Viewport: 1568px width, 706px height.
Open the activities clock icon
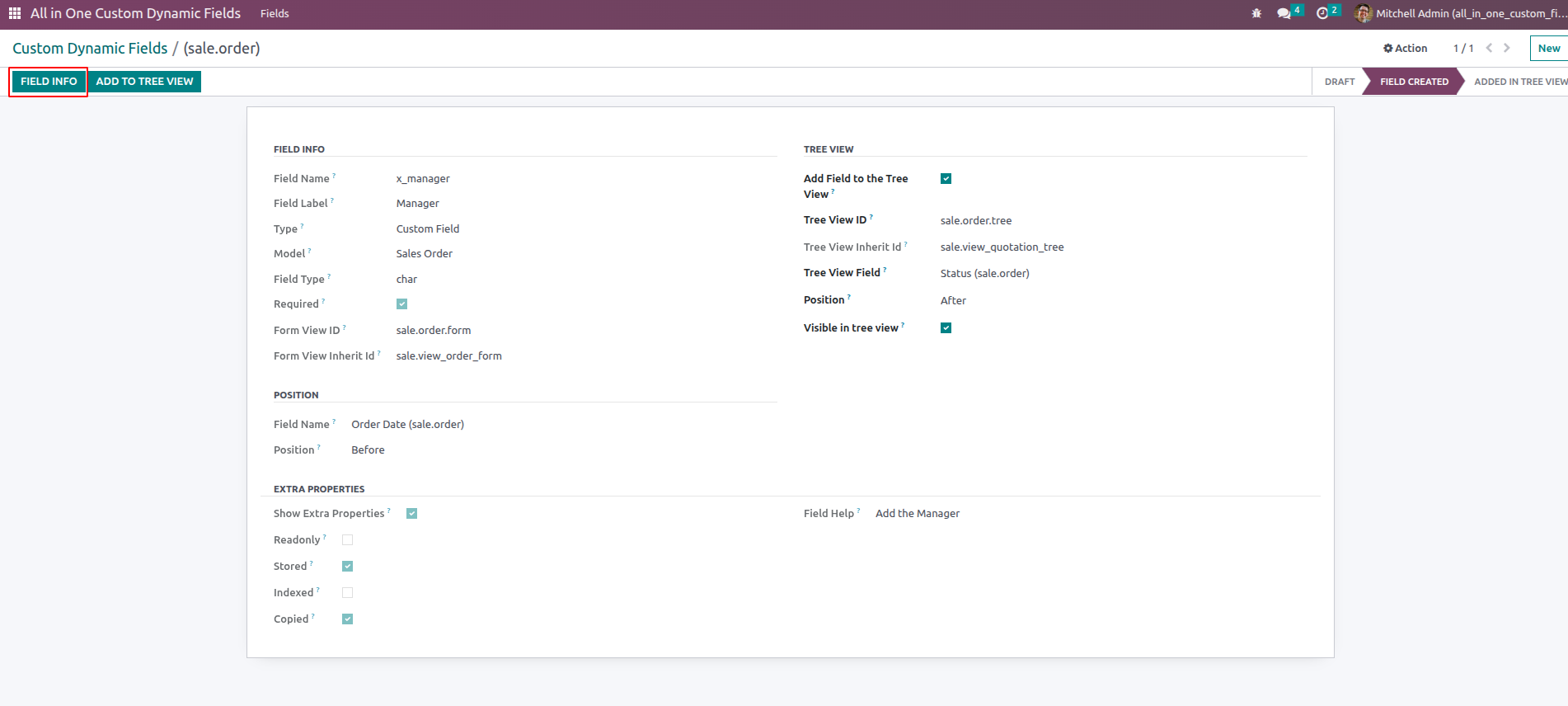click(1322, 13)
